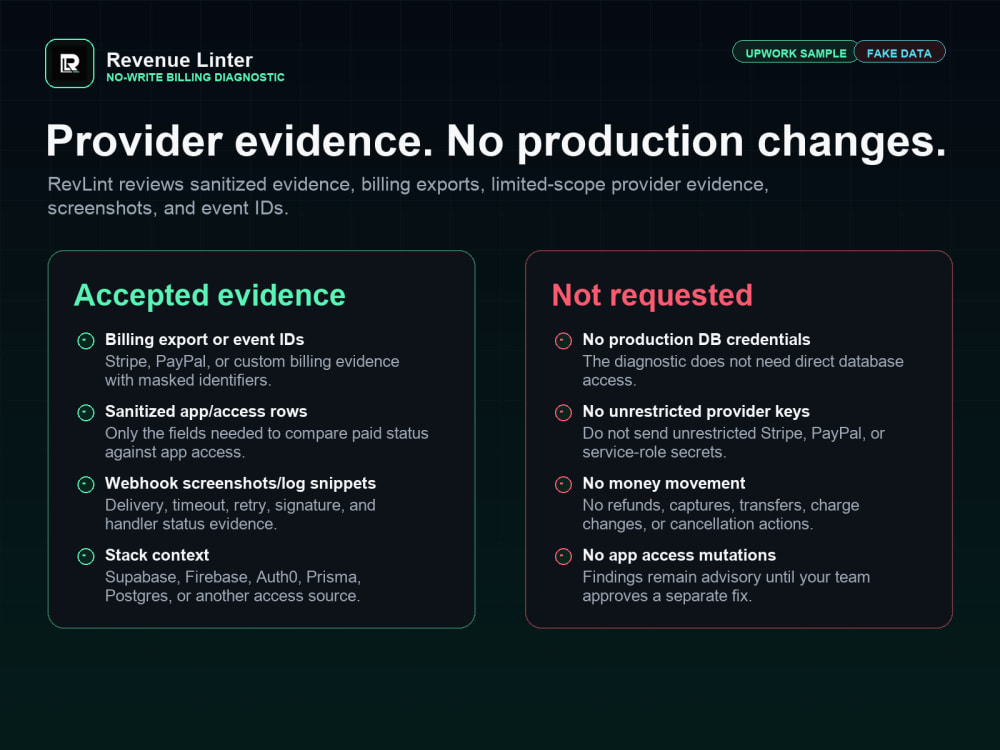Screen dimensions: 1000x750
Task: Click 'No unrestricted provider keys' item title
Action: (x=696, y=411)
